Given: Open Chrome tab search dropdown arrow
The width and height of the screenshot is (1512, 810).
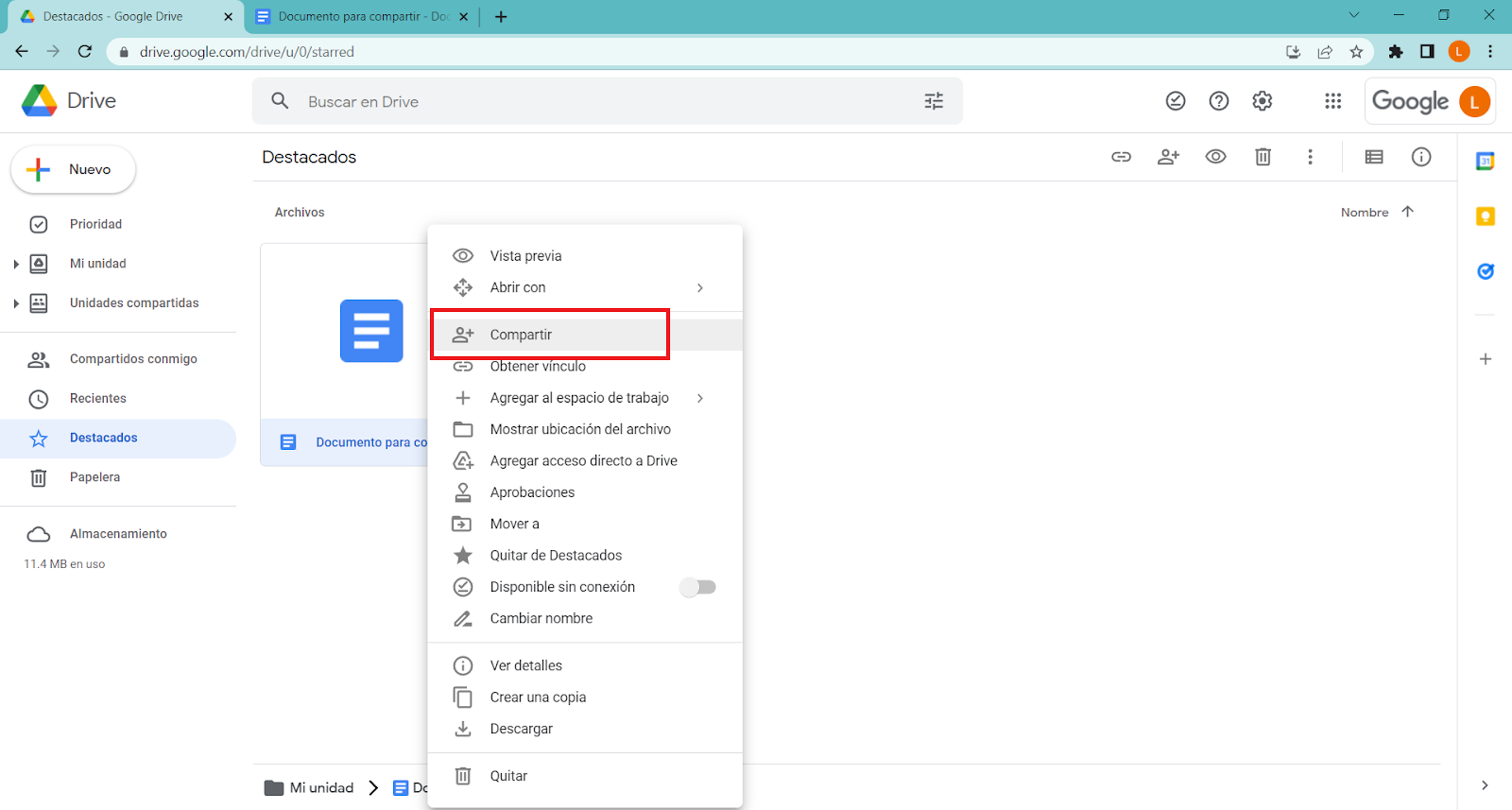Looking at the screenshot, I should pyautogui.click(x=1354, y=15).
